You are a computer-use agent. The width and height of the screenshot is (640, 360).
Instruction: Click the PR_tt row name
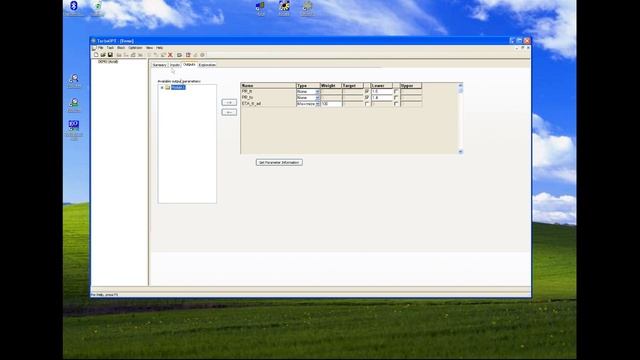(x=247, y=91)
